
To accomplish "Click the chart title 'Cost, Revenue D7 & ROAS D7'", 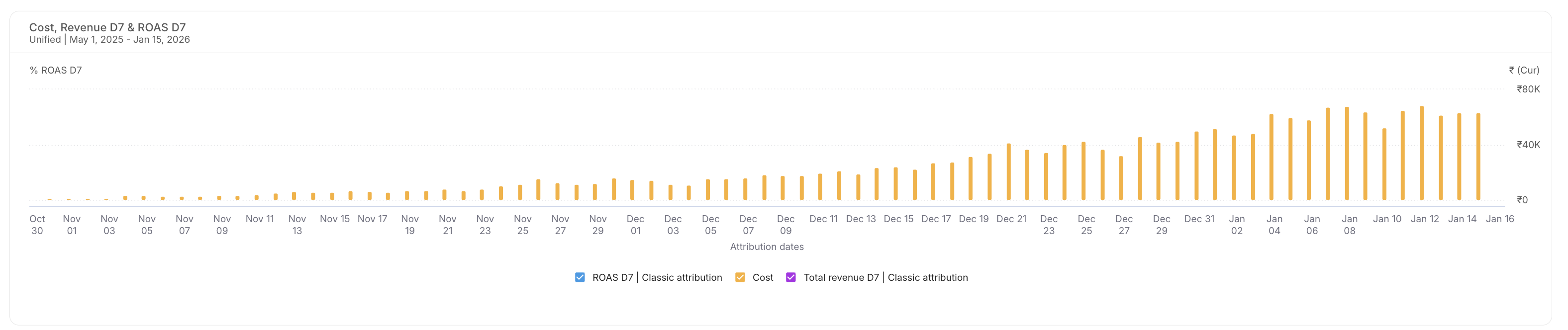I will point(107,27).
